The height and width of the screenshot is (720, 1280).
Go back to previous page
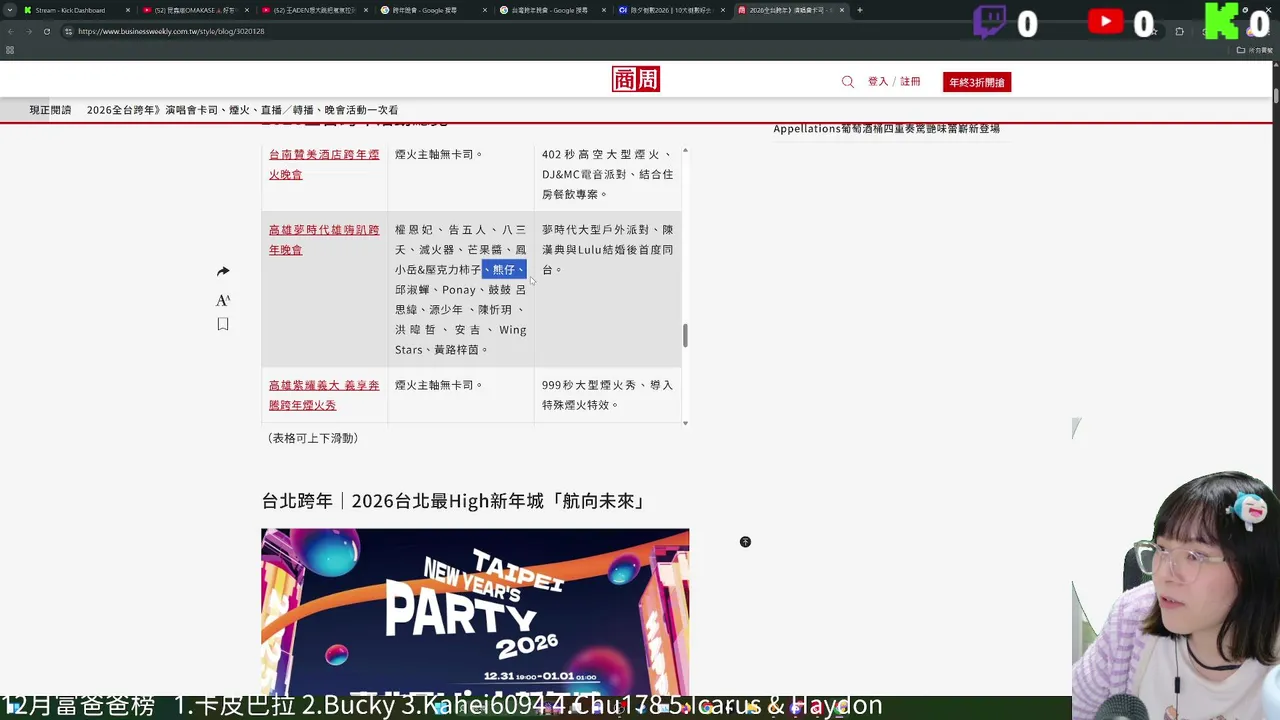[10, 31]
